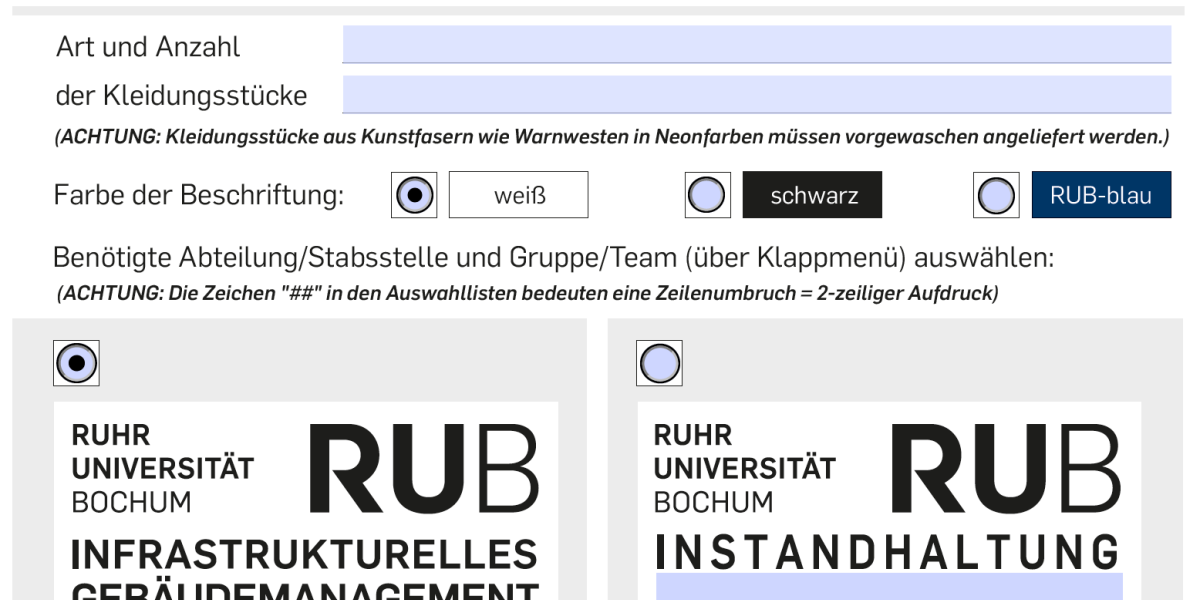Select the weiß lettering color radio button
Viewport: 1200px width, 600px height.
pos(414,195)
